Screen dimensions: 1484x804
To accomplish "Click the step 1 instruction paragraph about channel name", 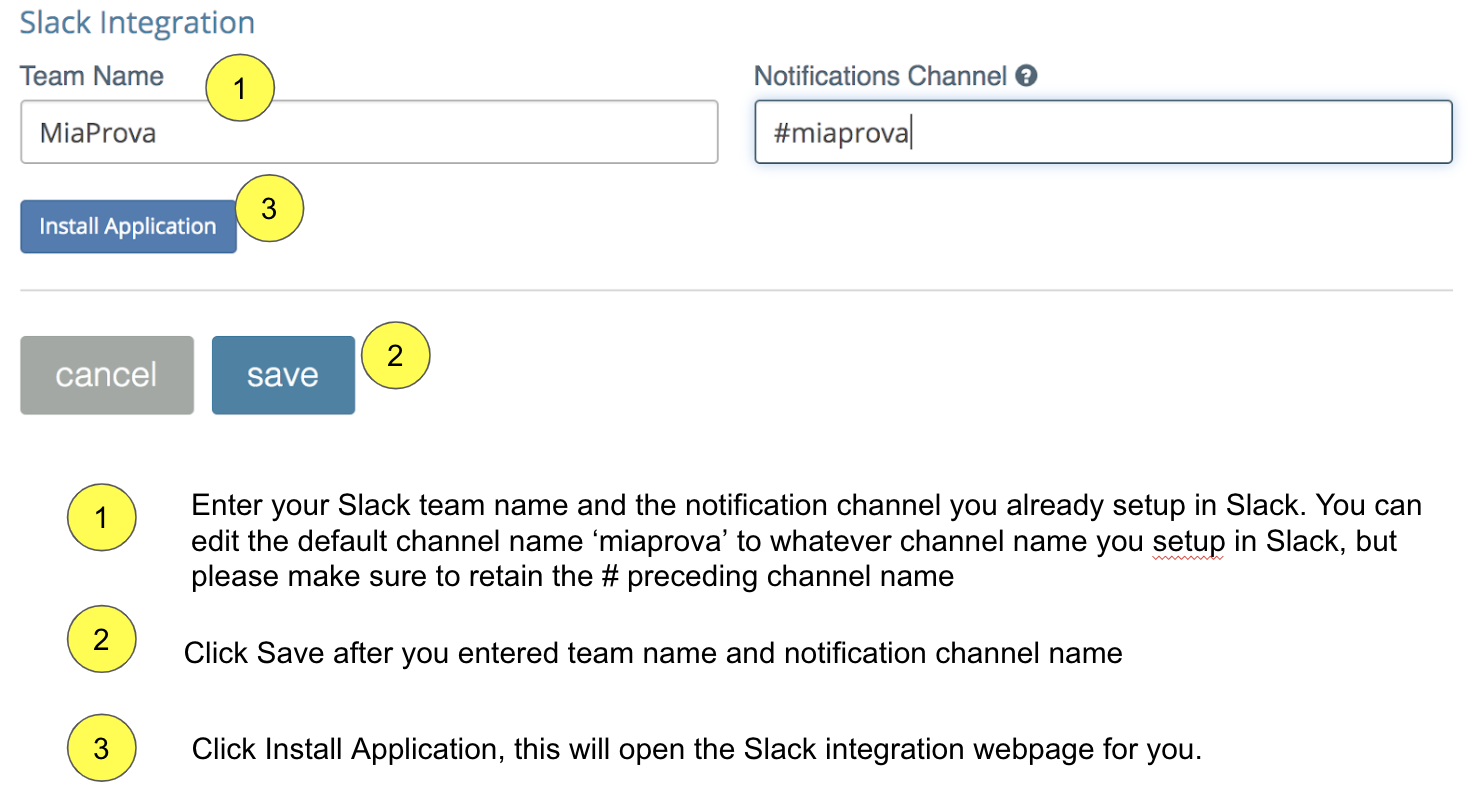I will tap(806, 541).
